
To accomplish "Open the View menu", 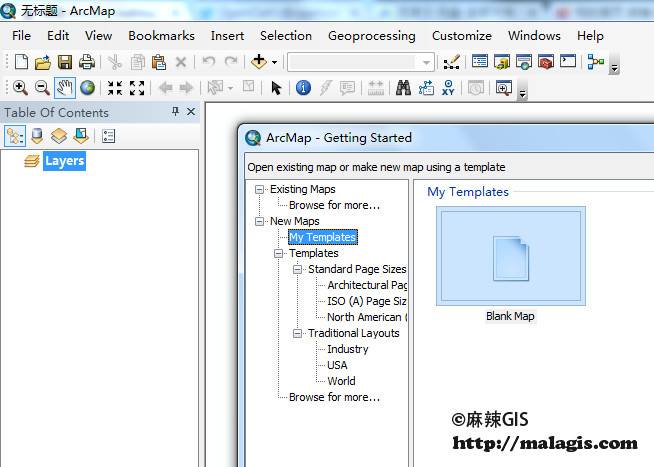I will pos(98,36).
